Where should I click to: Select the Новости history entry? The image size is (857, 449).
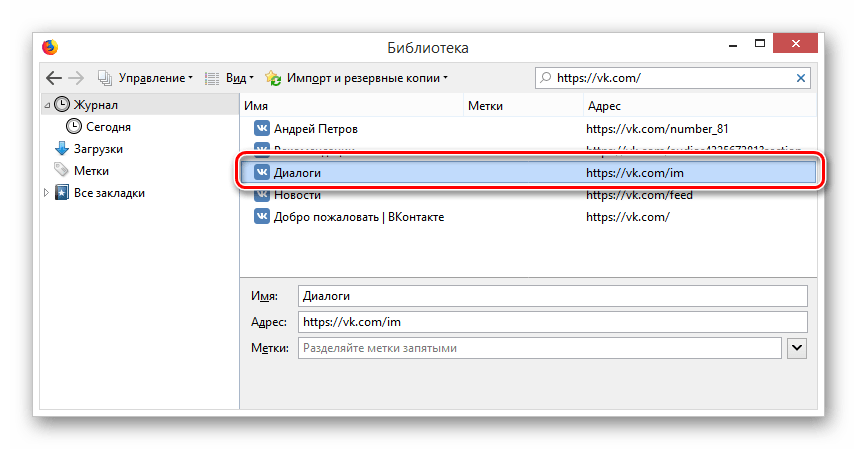[297, 195]
